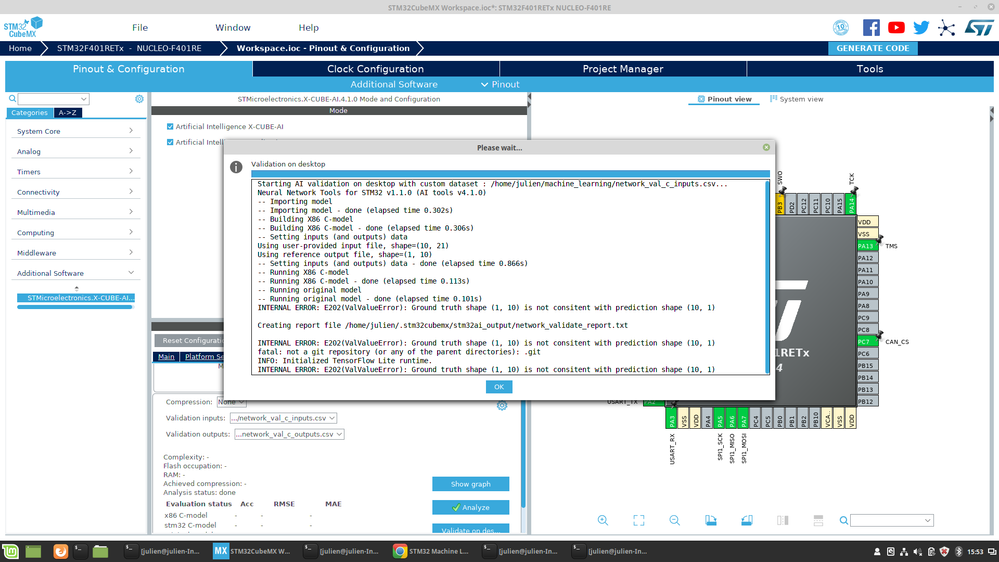Click the validation log vertical scrollbar

coord(767,277)
